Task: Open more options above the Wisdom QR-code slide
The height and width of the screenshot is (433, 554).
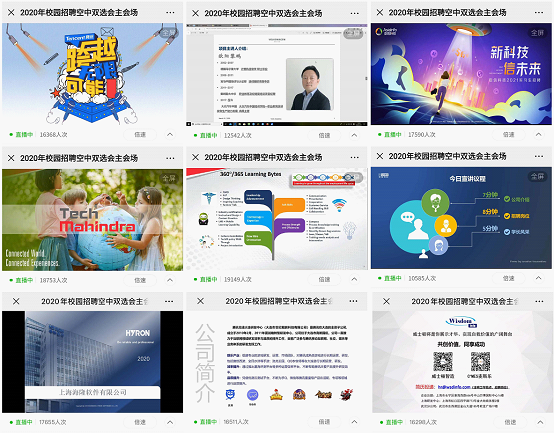Action: click(539, 301)
